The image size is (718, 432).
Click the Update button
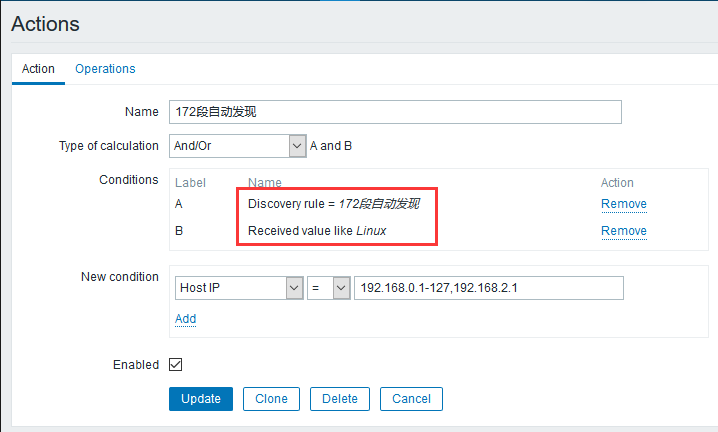click(201, 399)
